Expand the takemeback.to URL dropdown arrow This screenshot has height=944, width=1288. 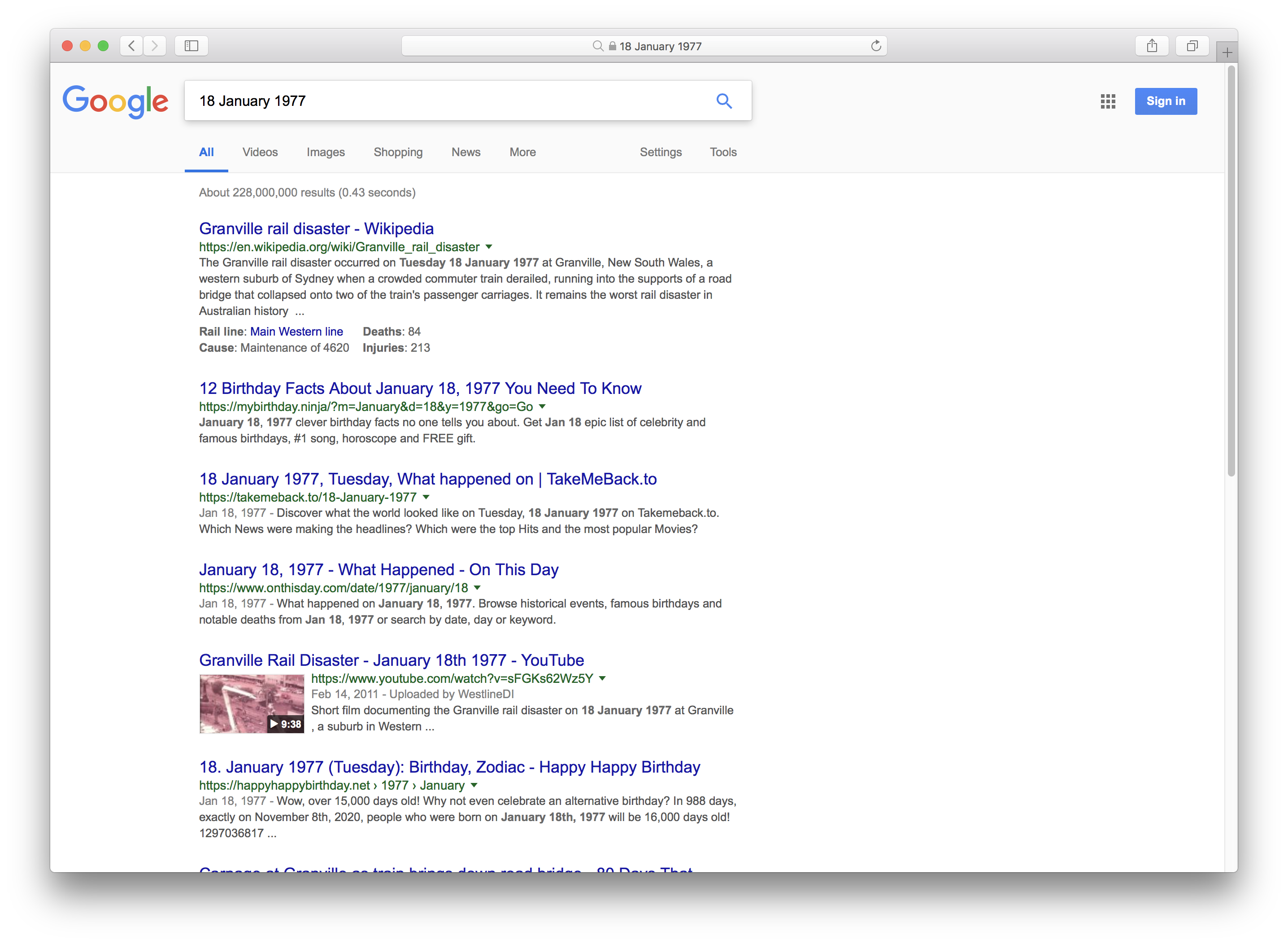coord(426,497)
